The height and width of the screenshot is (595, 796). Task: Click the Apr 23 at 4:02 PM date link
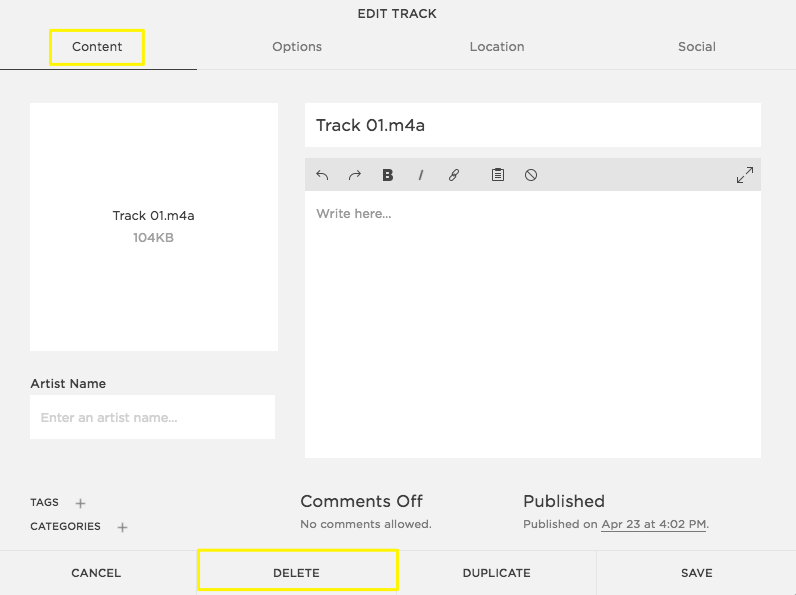[654, 524]
